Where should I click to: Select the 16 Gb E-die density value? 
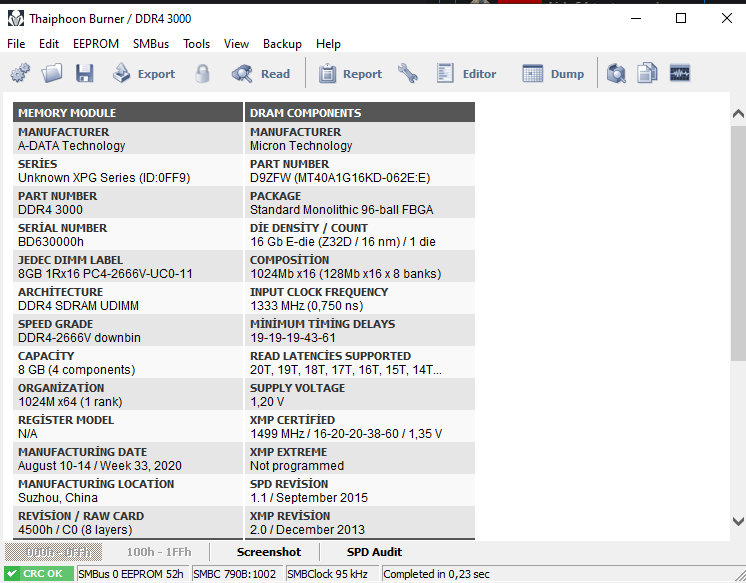343,242
